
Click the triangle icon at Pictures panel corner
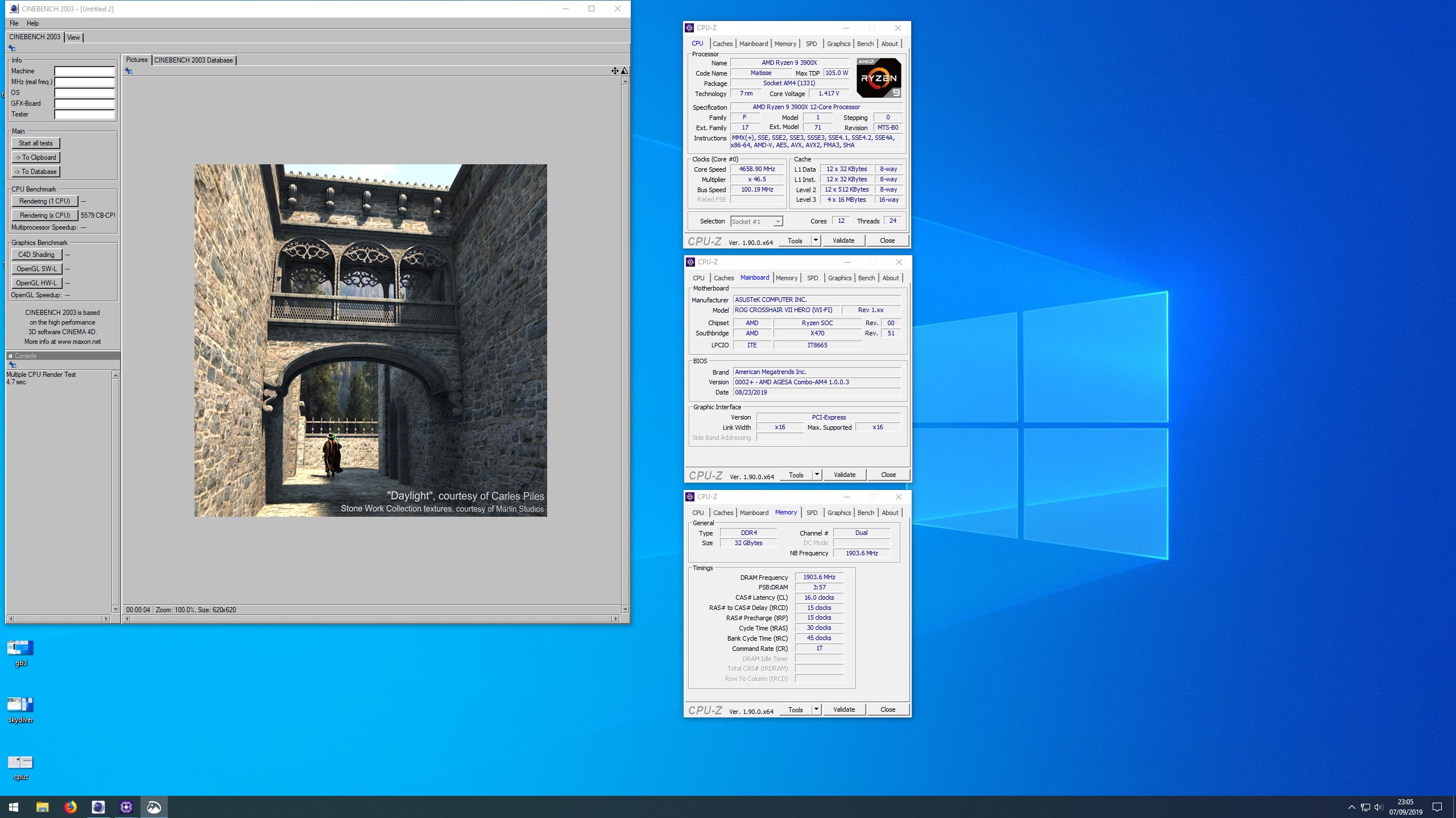(624, 70)
